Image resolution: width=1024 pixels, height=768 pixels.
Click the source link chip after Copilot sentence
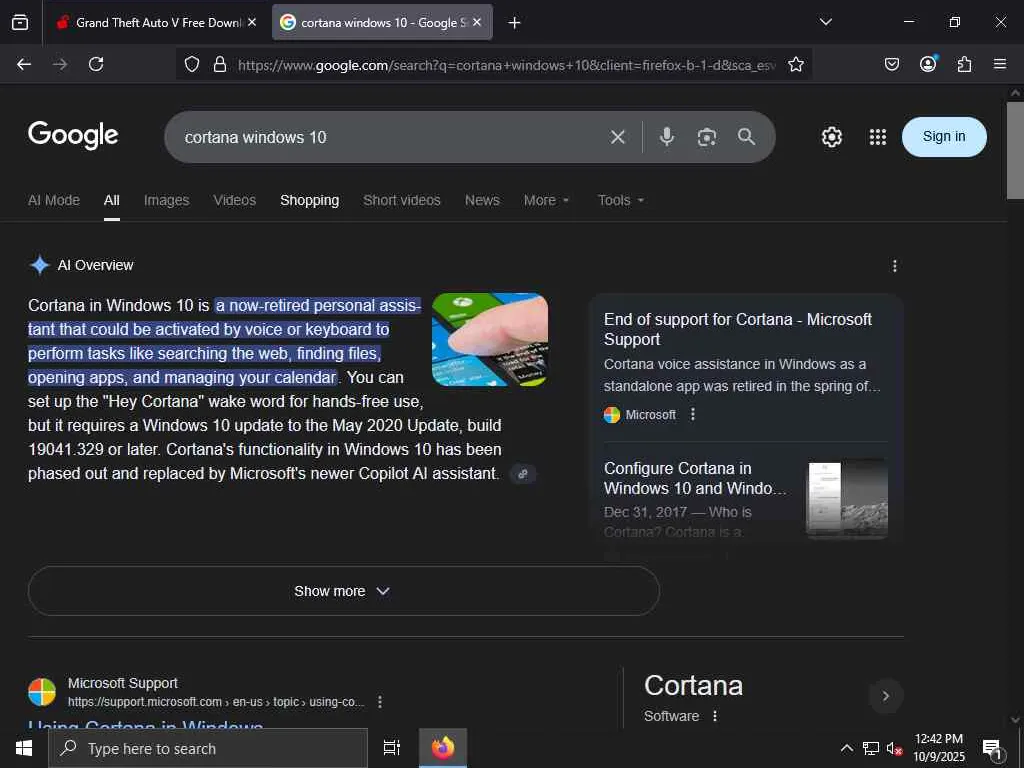(522, 474)
